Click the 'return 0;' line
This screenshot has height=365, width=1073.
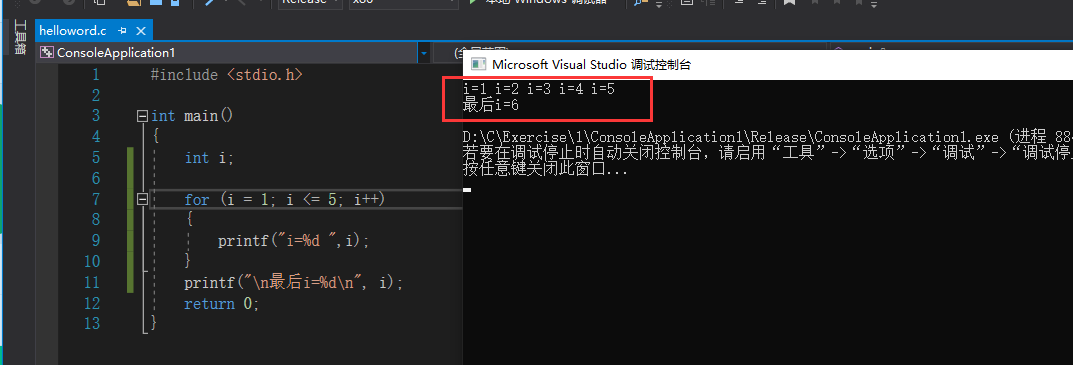coord(222,303)
